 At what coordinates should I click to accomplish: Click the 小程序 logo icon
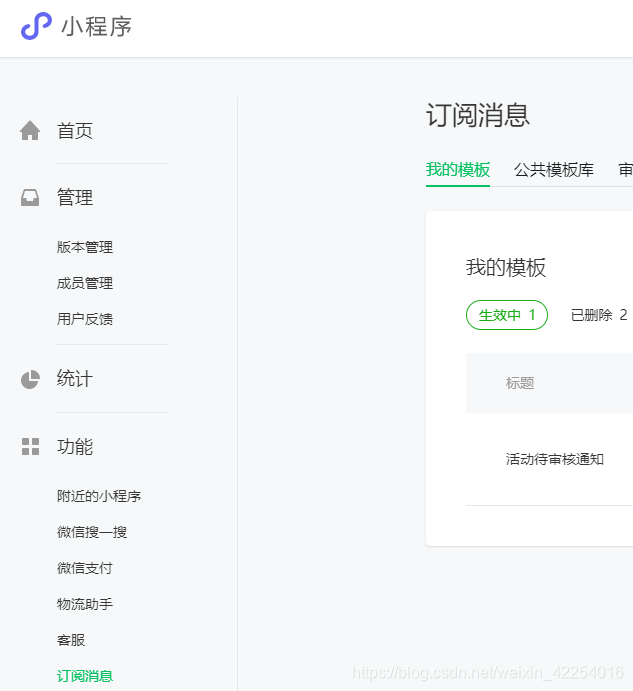tap(36, 26)
